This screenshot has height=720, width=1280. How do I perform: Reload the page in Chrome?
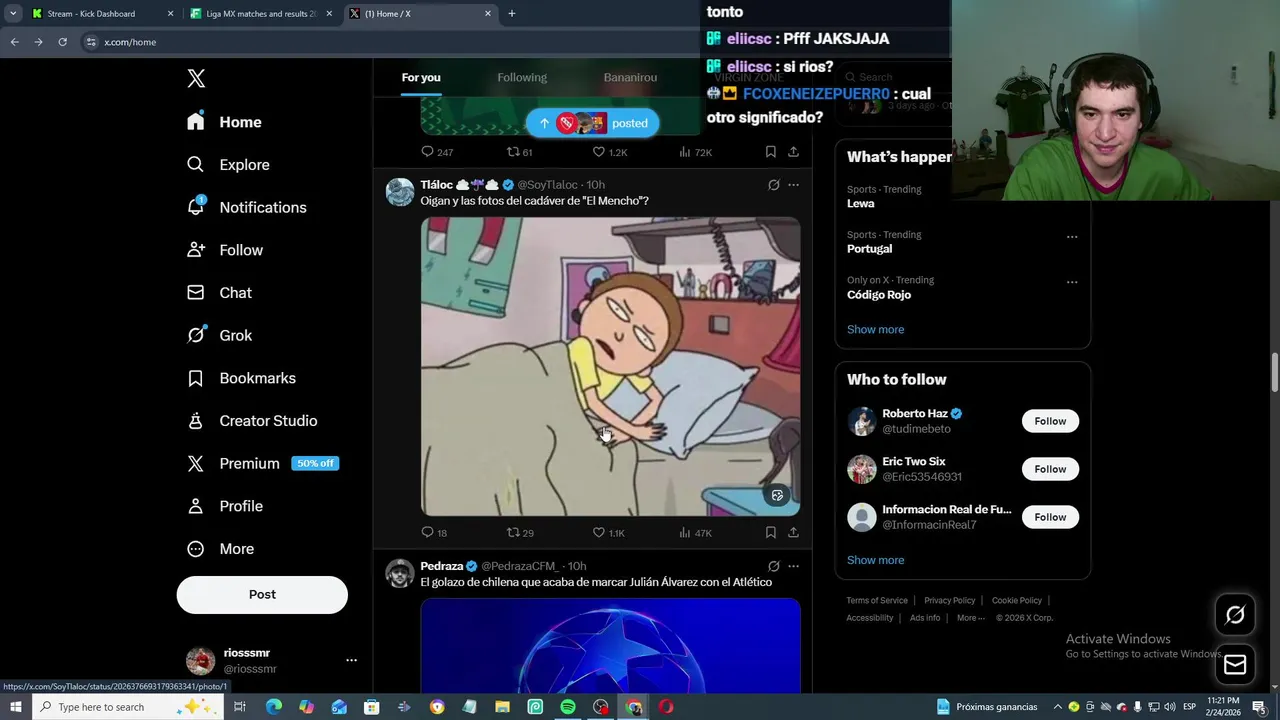[x=62, y=42]
